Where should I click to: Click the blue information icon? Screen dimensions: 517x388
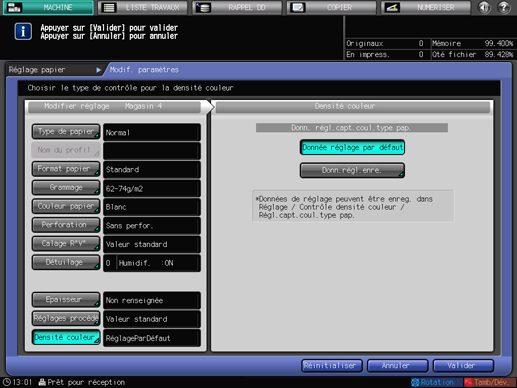pos(23,31)
